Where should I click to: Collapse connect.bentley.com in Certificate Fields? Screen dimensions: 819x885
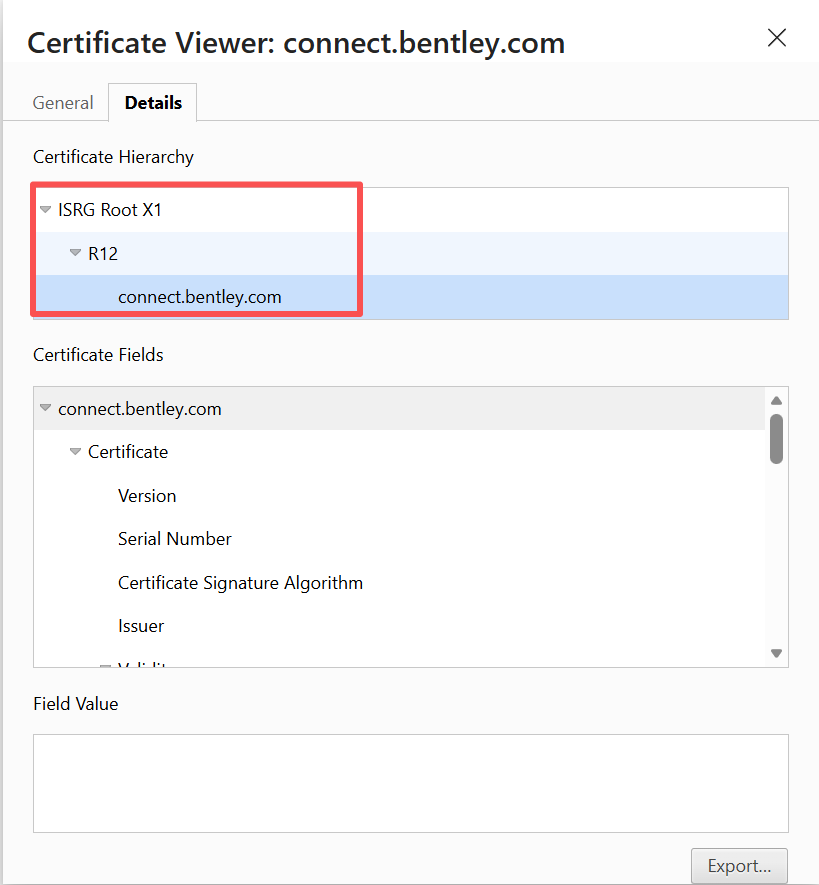(x=45, y=408)
